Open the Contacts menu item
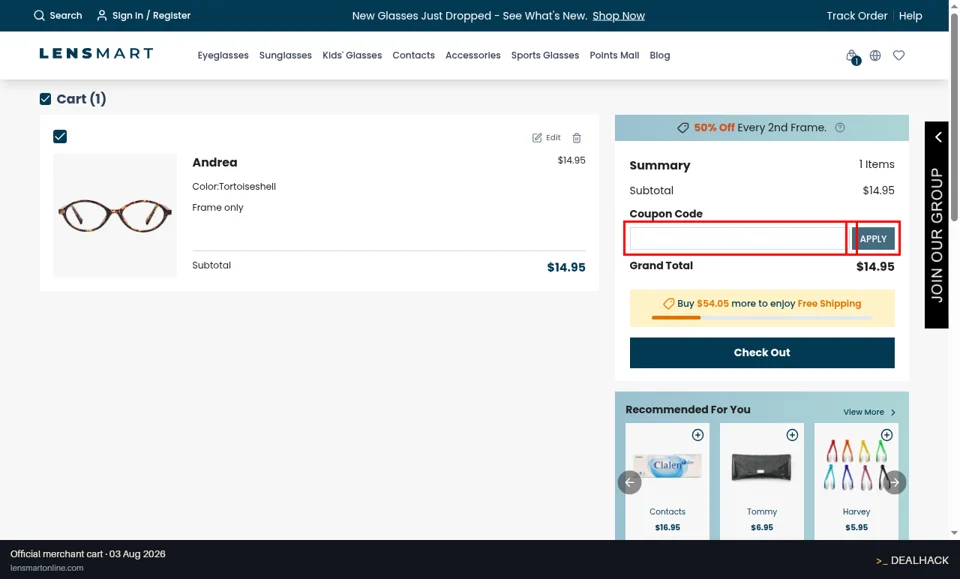The height and width of the screenshot is (579, 960). coord(413,55)
